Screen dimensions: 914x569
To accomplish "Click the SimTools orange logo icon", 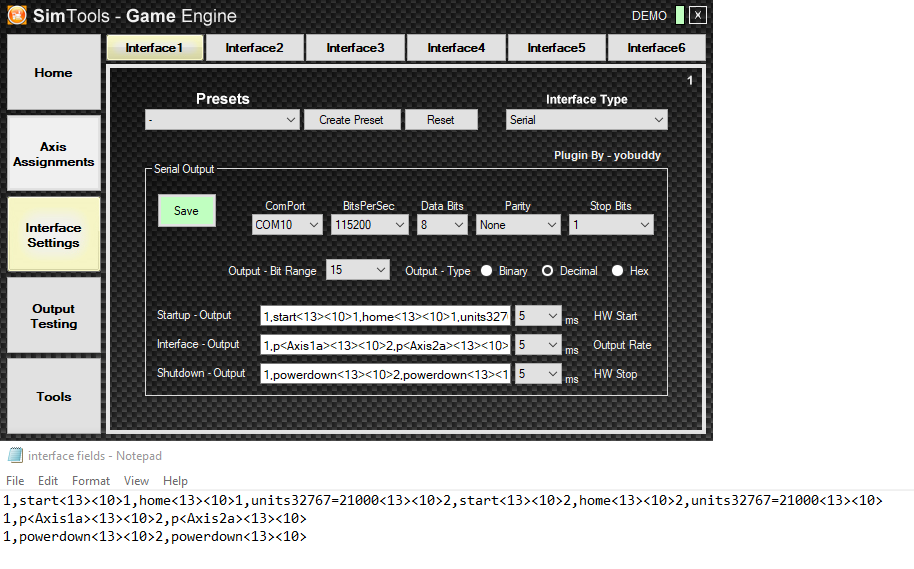I will (x=17, y=16).
